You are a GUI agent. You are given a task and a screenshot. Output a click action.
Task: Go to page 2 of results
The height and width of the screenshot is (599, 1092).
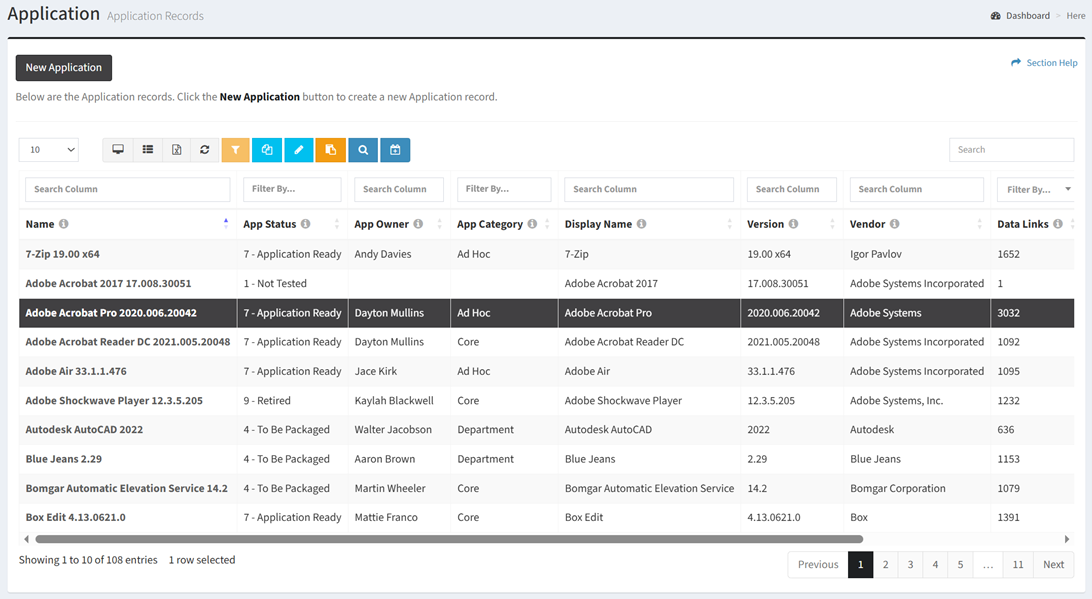click(x=885, y=565)
